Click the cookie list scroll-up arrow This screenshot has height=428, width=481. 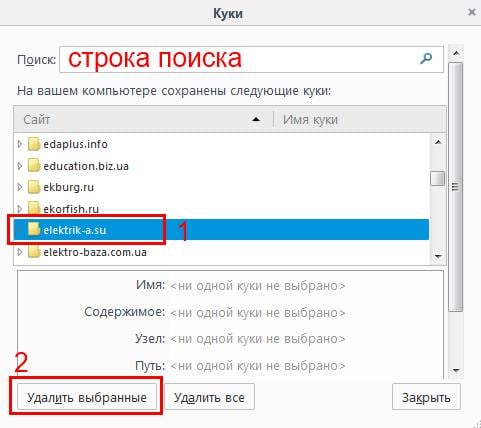[438, 142]
